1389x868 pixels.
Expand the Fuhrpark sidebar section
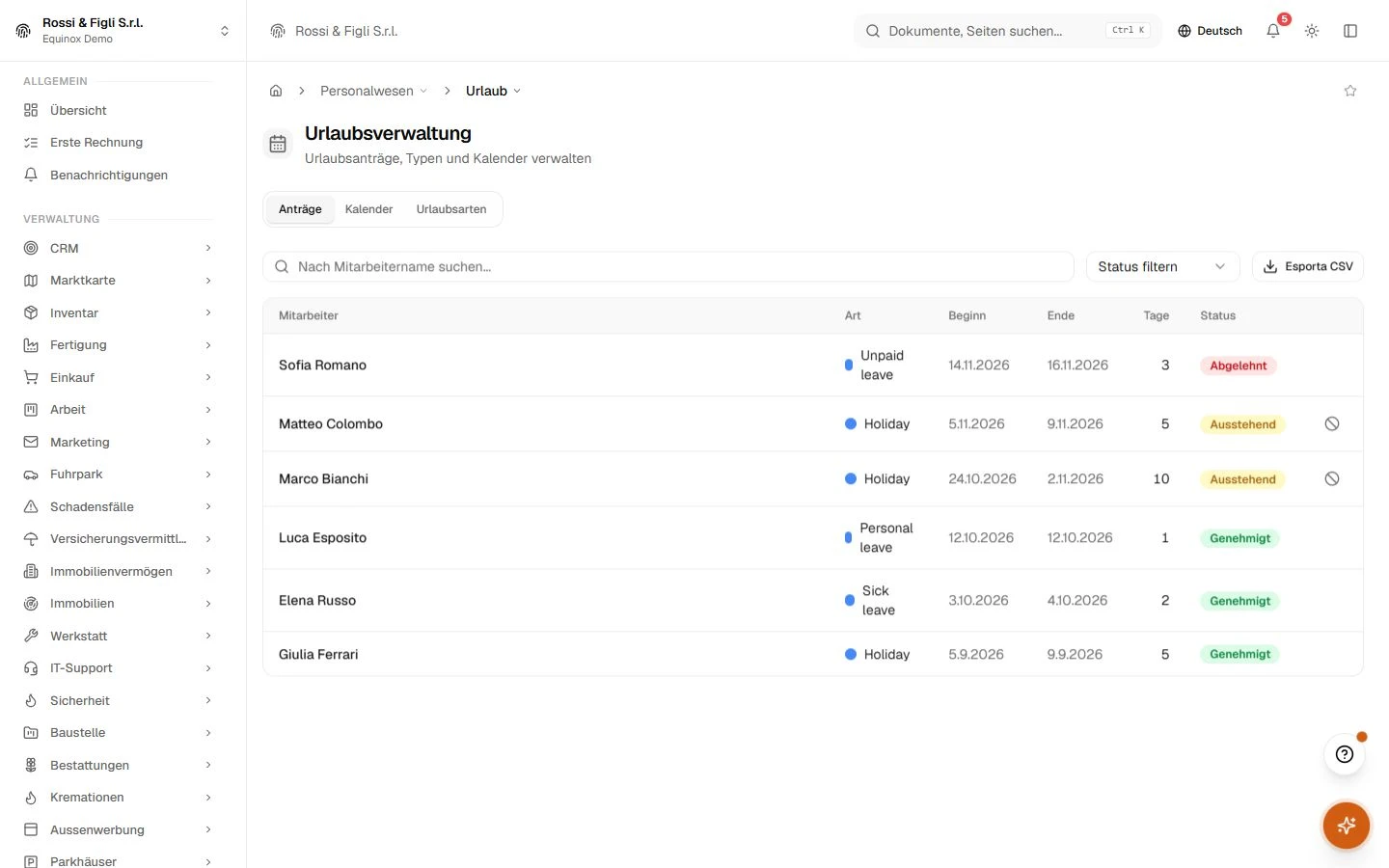click(116, 474)
